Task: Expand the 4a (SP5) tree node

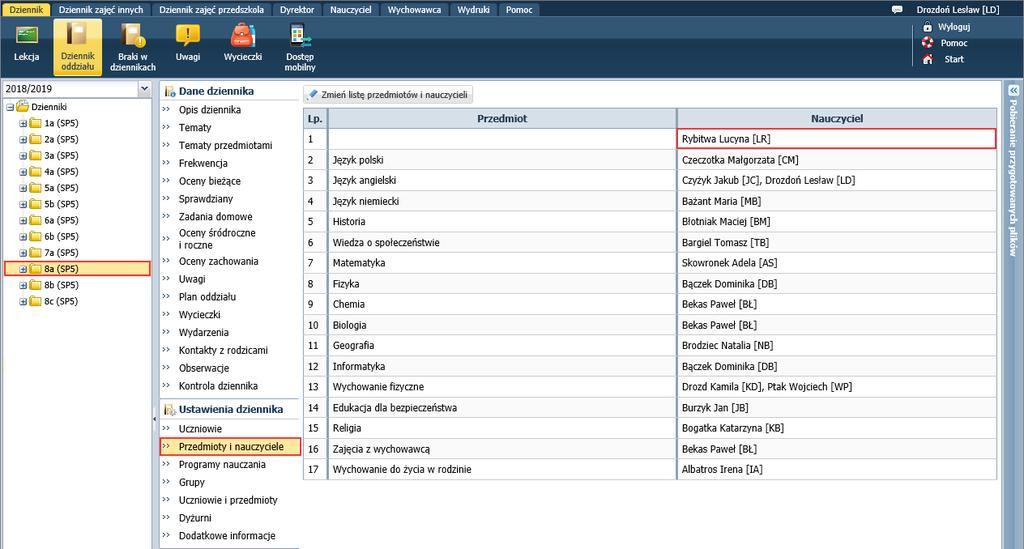Action: pos(23,172)
